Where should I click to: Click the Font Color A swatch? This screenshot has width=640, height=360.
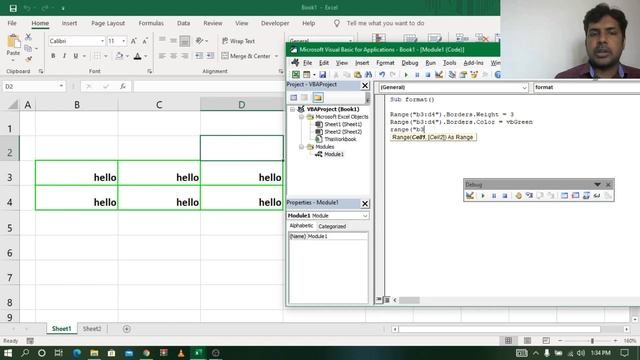pyautogui.click(x=138, y=56)
